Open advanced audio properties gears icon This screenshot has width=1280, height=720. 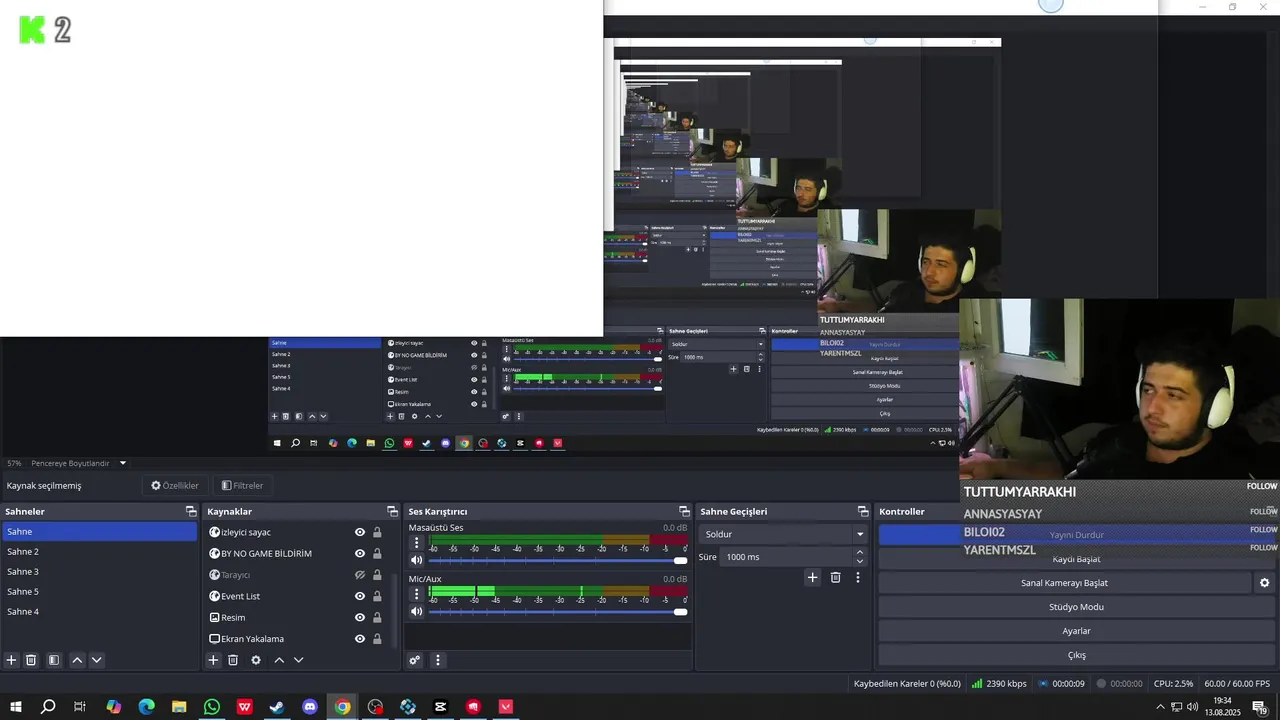pos(415,660)
